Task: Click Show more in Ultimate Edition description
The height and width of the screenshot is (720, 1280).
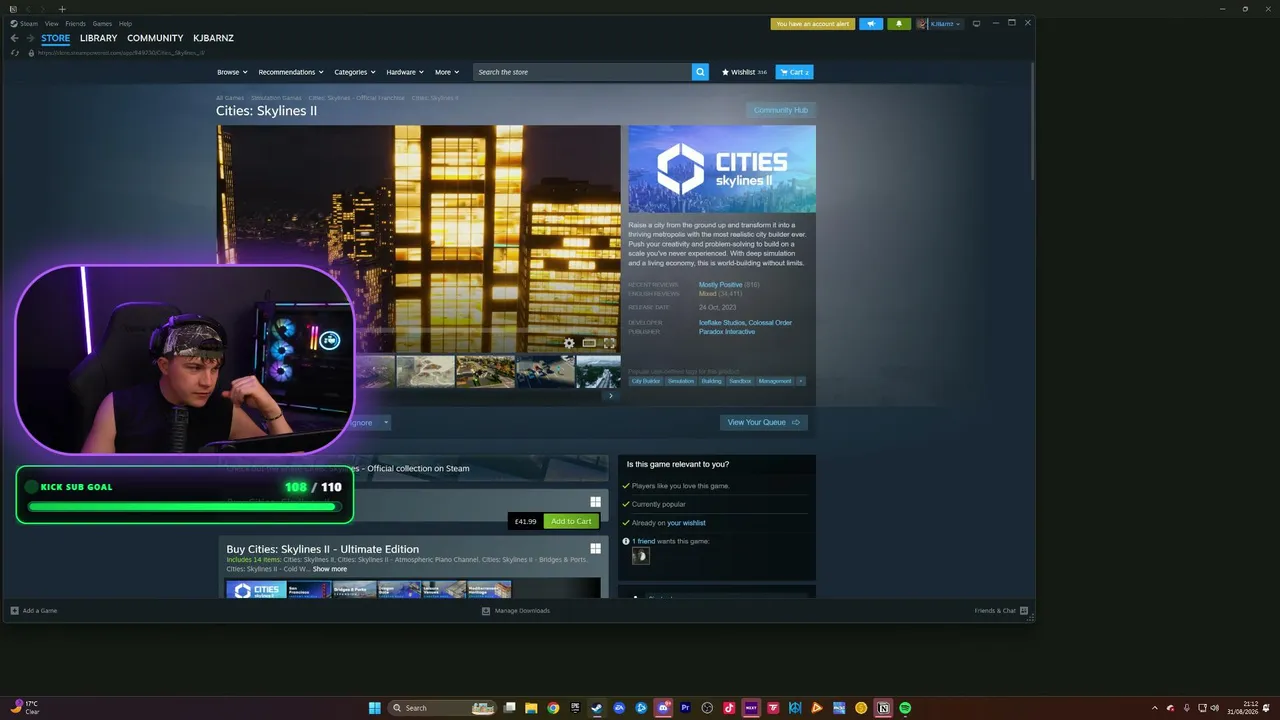Action: pos(330,569)
